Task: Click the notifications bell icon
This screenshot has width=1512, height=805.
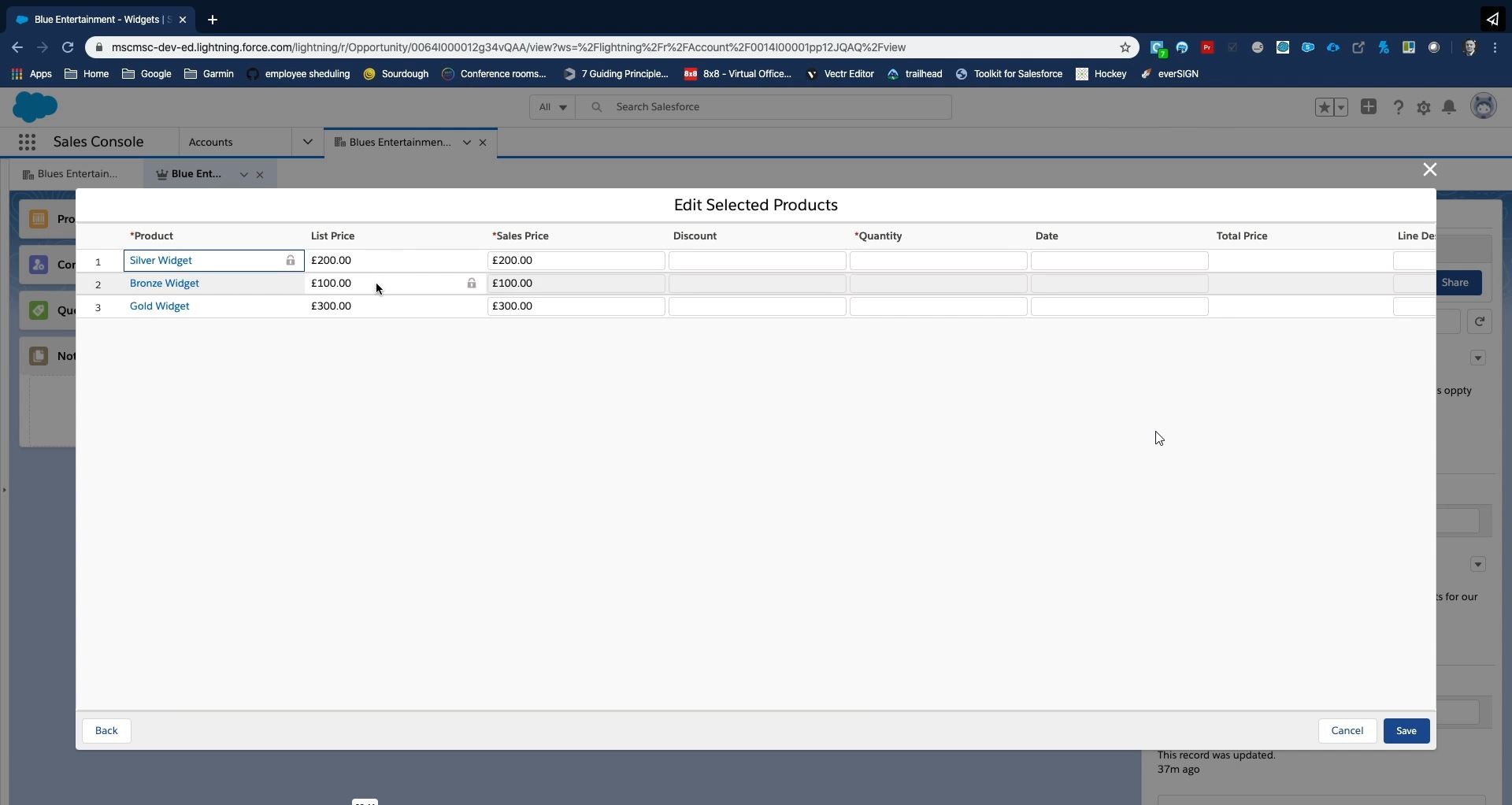Action: [x=1449, y=107]
